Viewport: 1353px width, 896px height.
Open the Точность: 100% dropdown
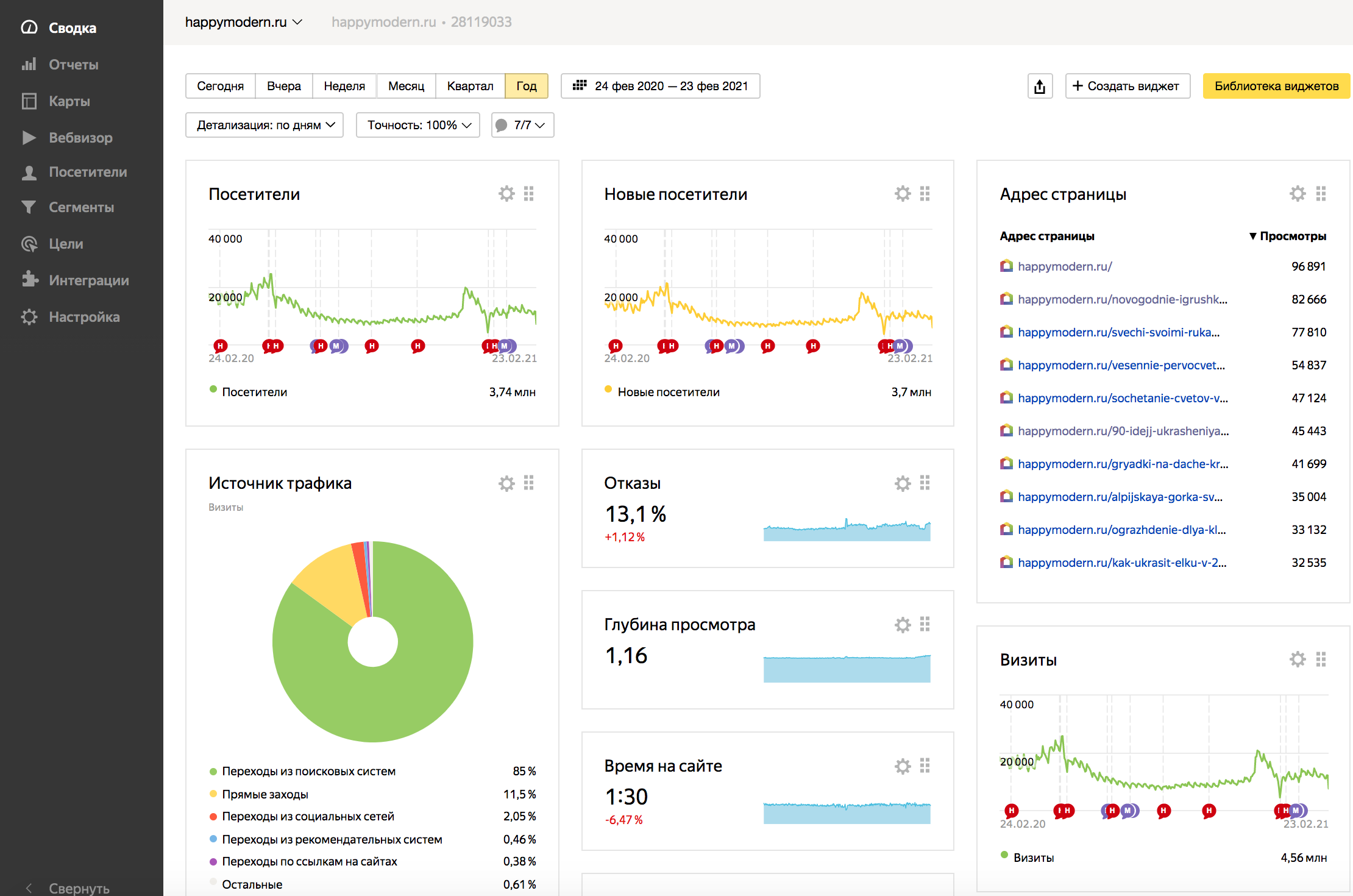418,125
